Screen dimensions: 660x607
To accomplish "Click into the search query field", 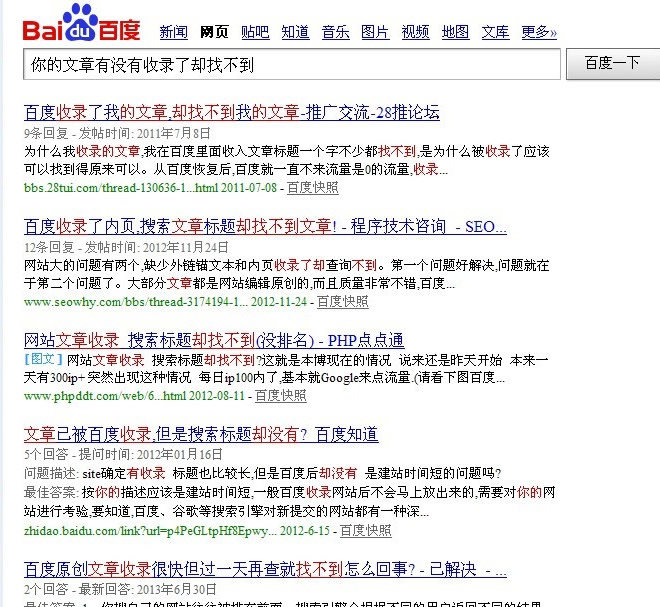I will [x=290, y=64].
